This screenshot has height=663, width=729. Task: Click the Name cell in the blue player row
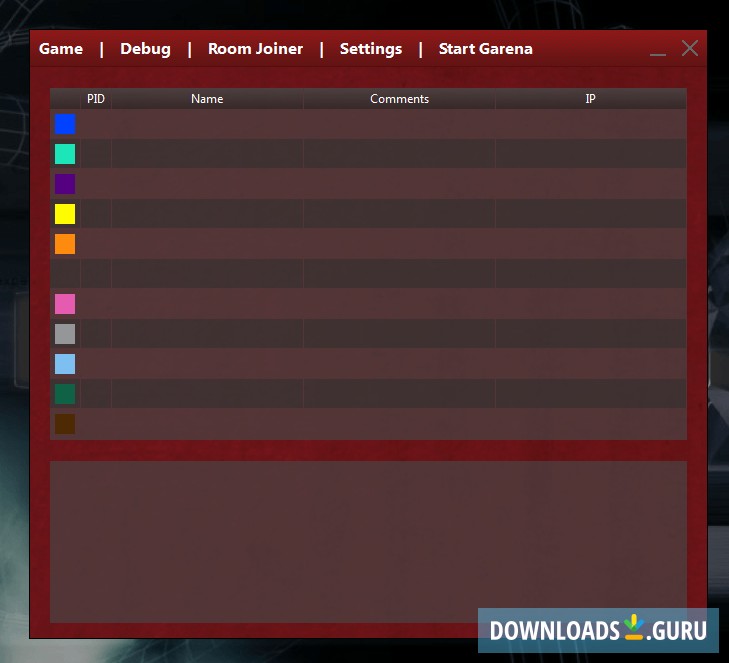click(207, 124)
